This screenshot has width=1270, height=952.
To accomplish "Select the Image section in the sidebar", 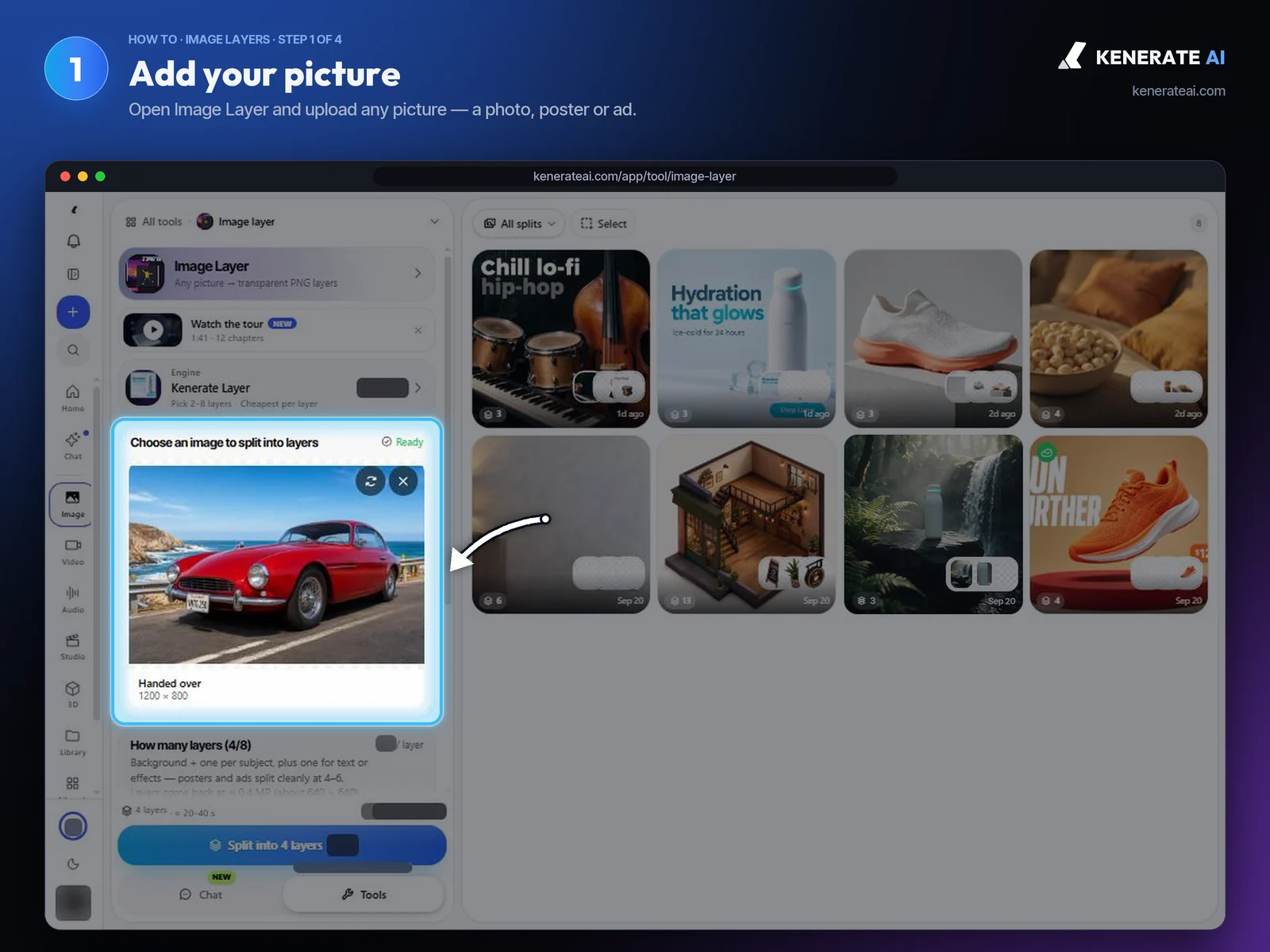I will tap(72, 504).
